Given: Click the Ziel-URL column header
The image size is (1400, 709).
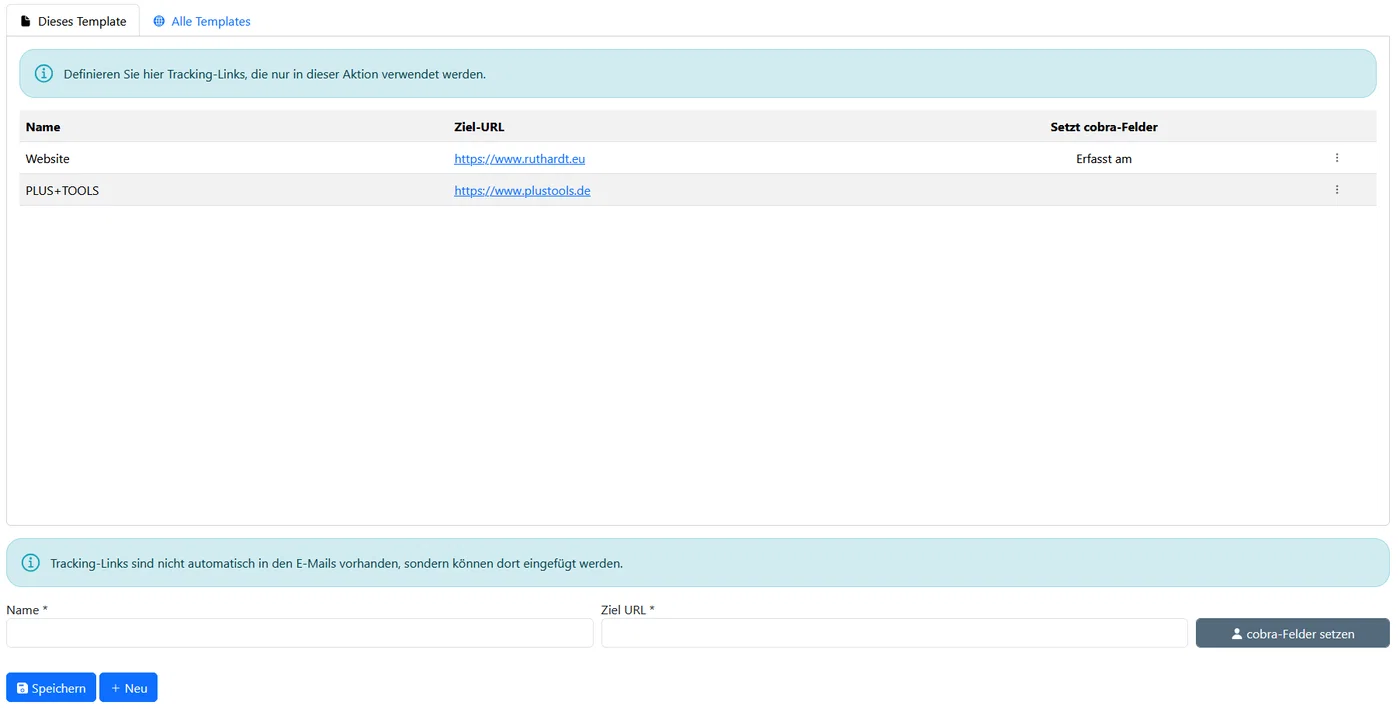Looking at the screenshot, I should [479, 127].
